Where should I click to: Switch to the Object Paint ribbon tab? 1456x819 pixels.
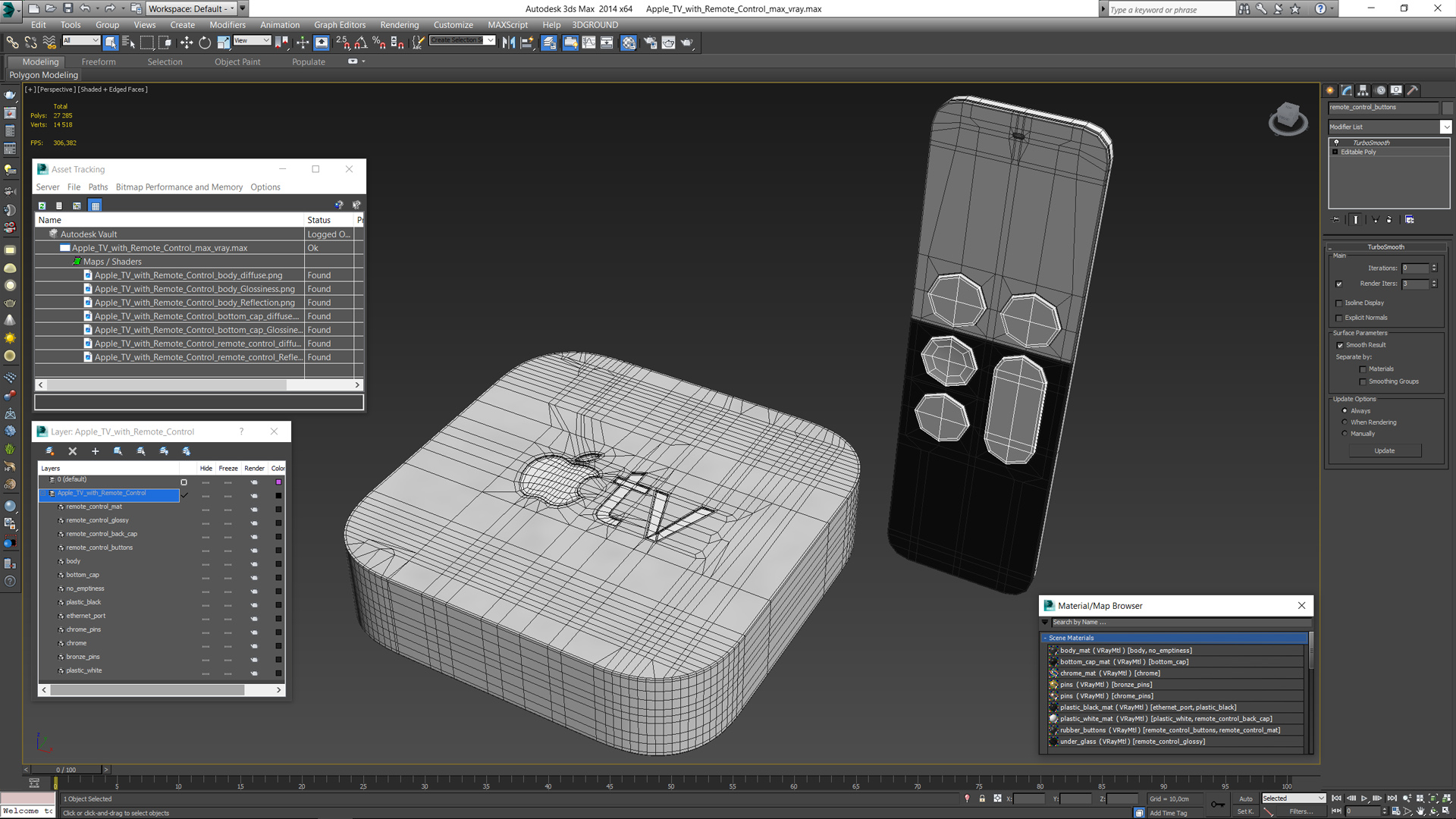pyautogui.click(x=237, y=62)
